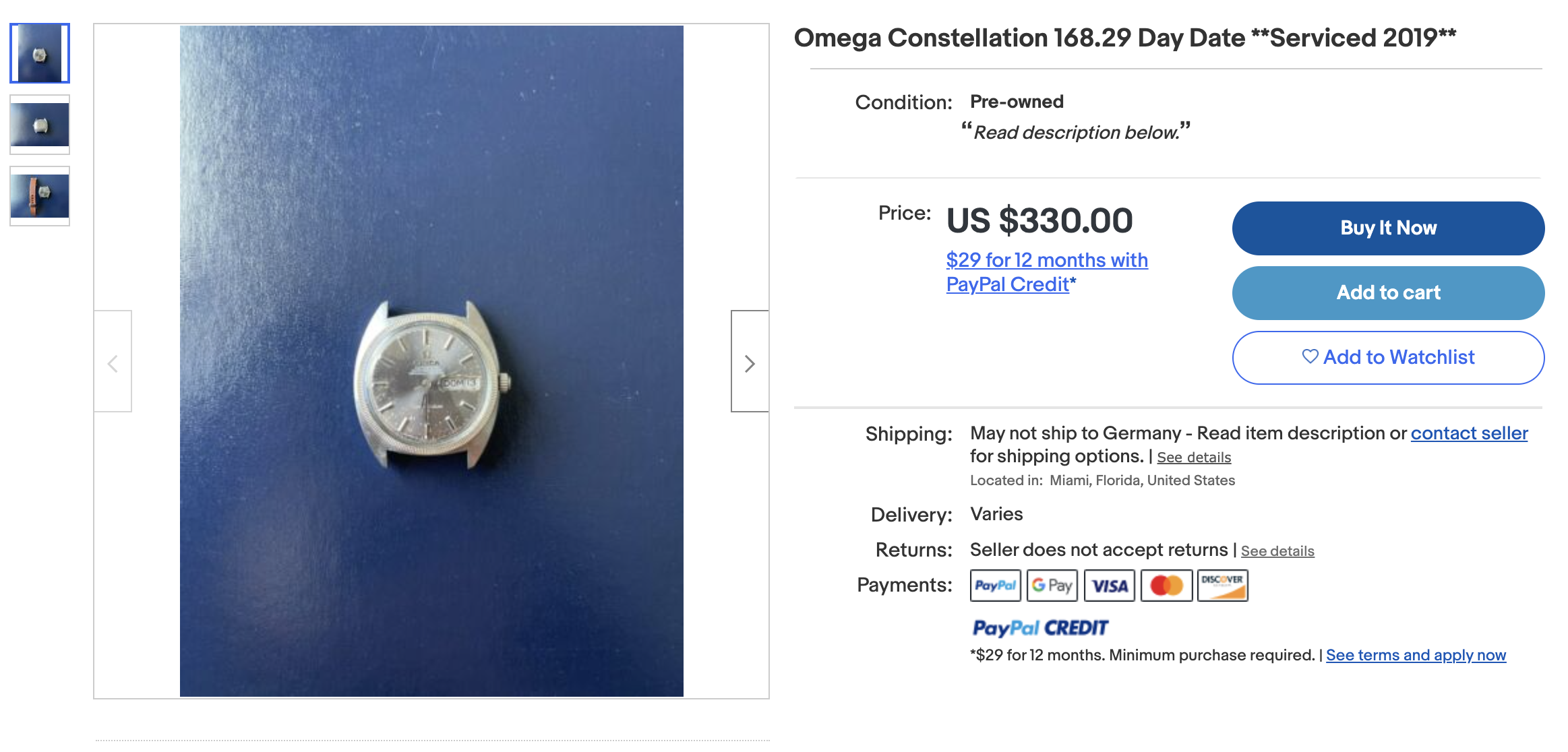
Task: Open See details link for shipping
Action: [1194, 458]
